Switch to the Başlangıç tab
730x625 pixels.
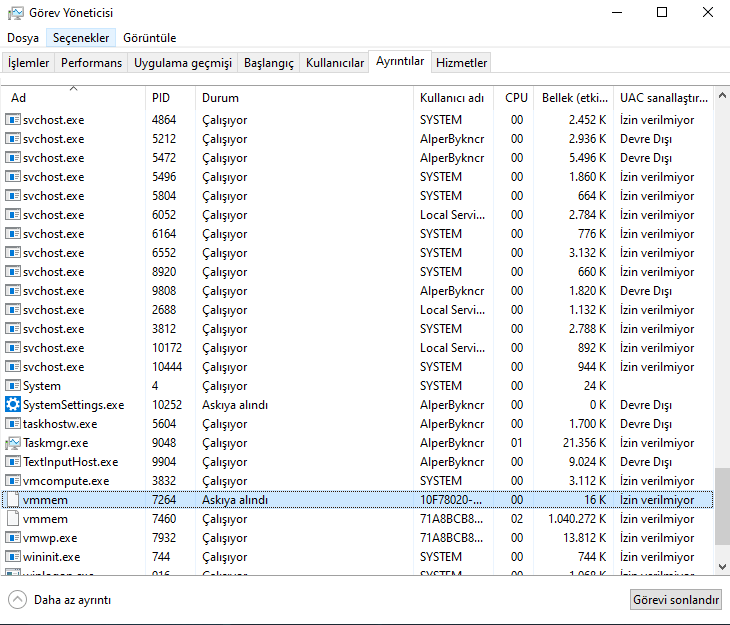click(269, 62)
